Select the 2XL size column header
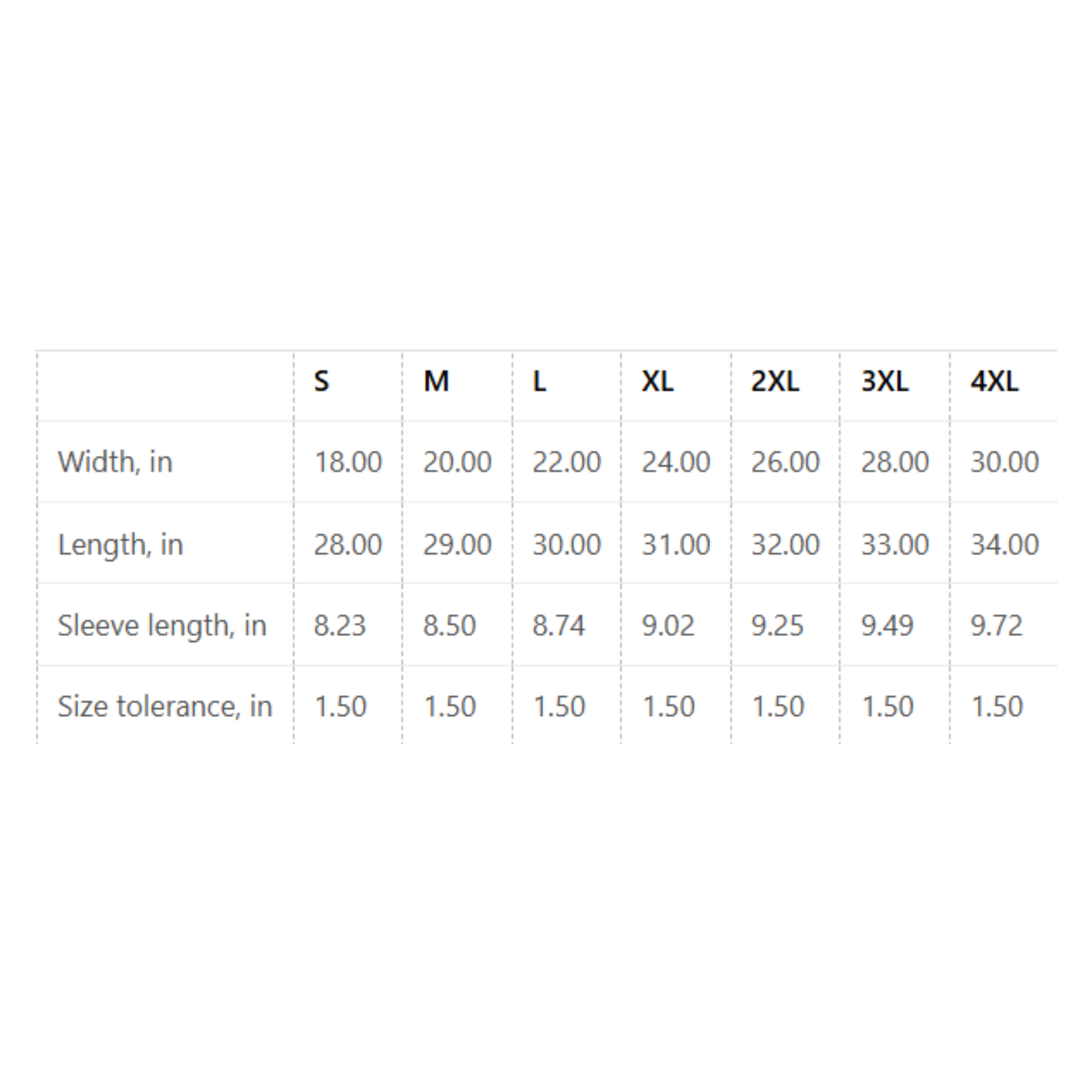Image resolution: width=1092 pixels, height=1092 pixels. pos(774,382)
